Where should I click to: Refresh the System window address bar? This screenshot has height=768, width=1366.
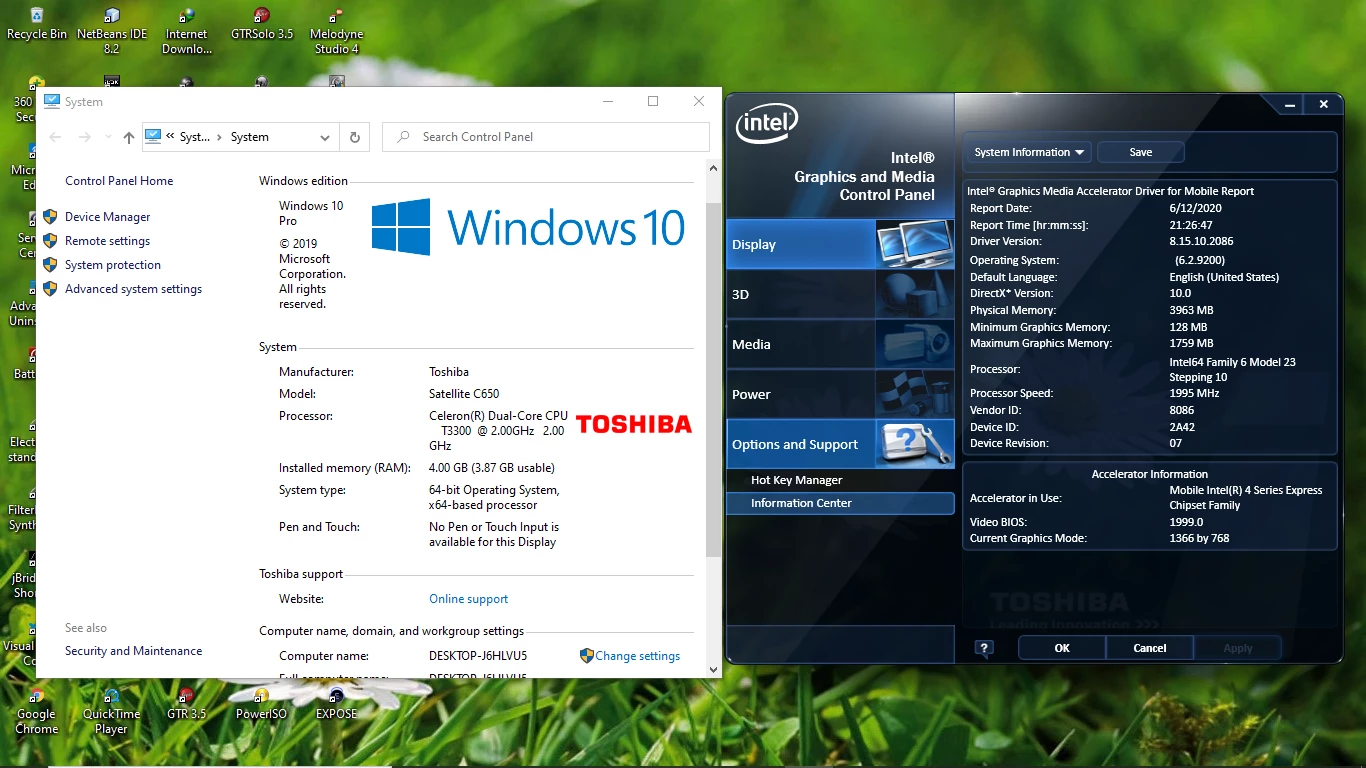click(x=355, y=137)
